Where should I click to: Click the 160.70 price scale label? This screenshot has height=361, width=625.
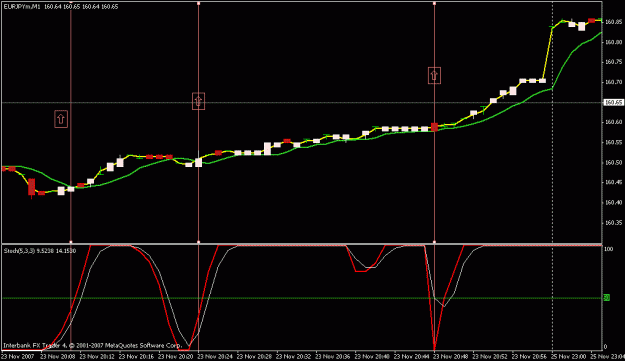(613, 82)
